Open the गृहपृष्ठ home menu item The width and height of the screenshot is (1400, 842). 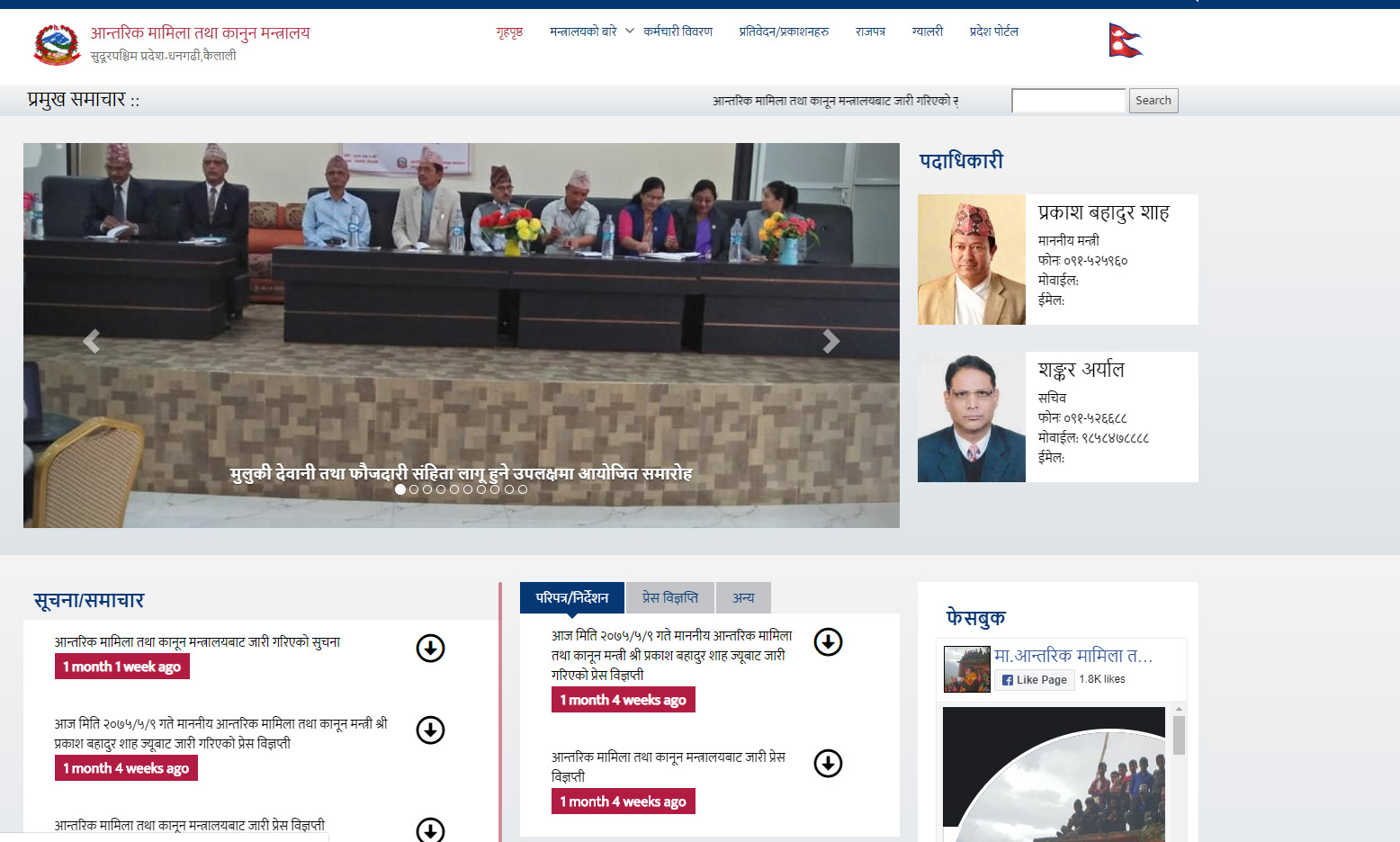pyautogui.click(x=509, y=31)
